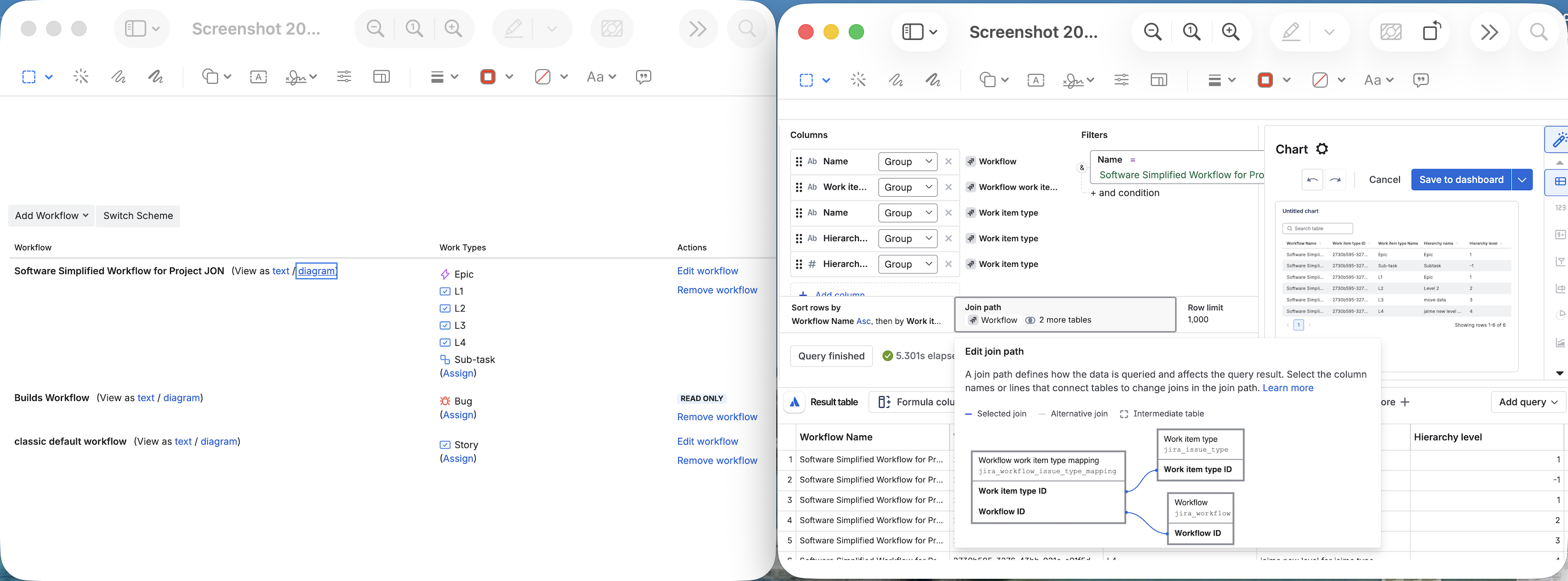The image size is (1568, 581).
Task: Choose the sketch pen tool in right window
Action: (x=895, y=79)
